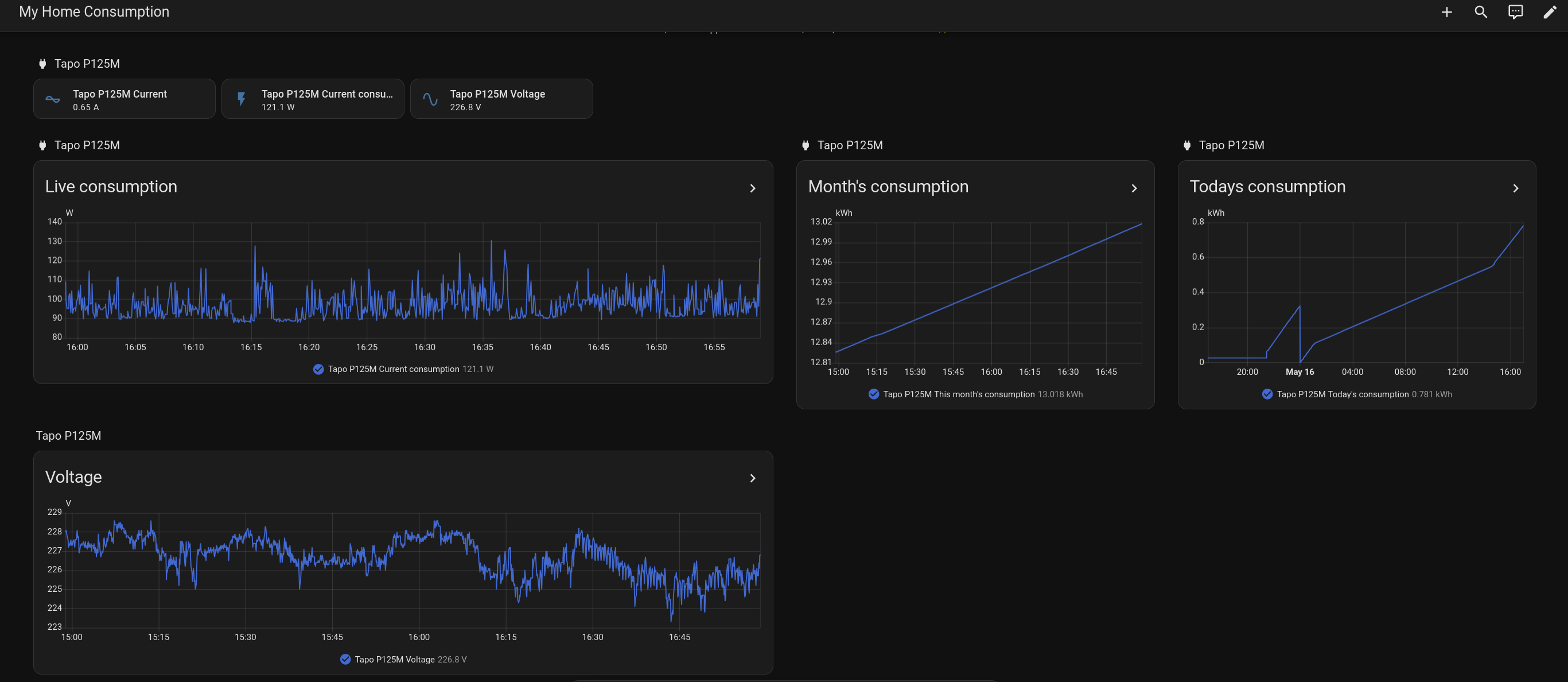Click the 121.1 W live chart legend value
Viewport: 1568px width, 682px height.
click(x=478, y=369)
